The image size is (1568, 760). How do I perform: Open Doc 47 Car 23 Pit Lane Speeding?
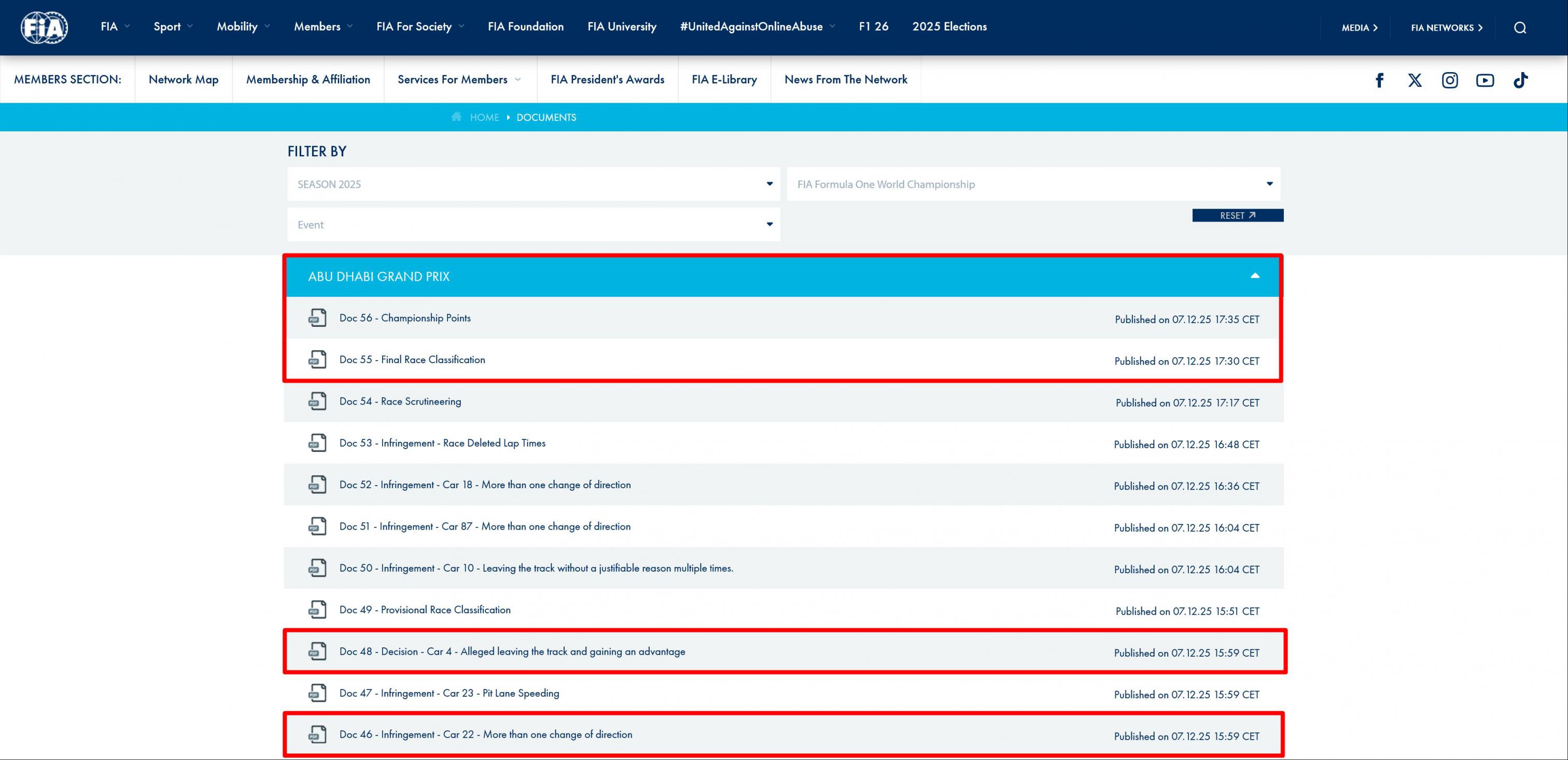449,693
